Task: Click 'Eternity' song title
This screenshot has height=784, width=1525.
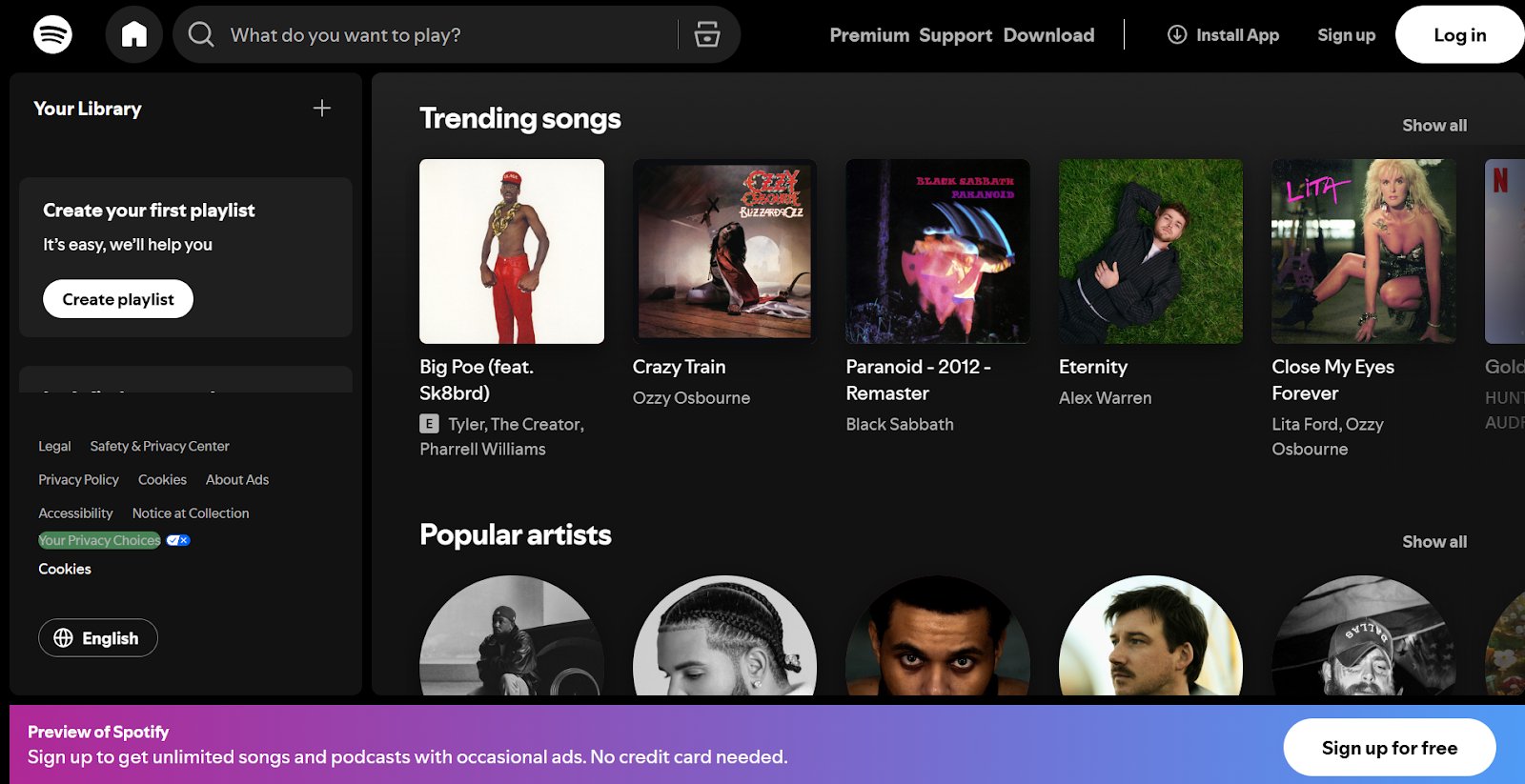Action: pyautogui.click(x=1093, y=367)
